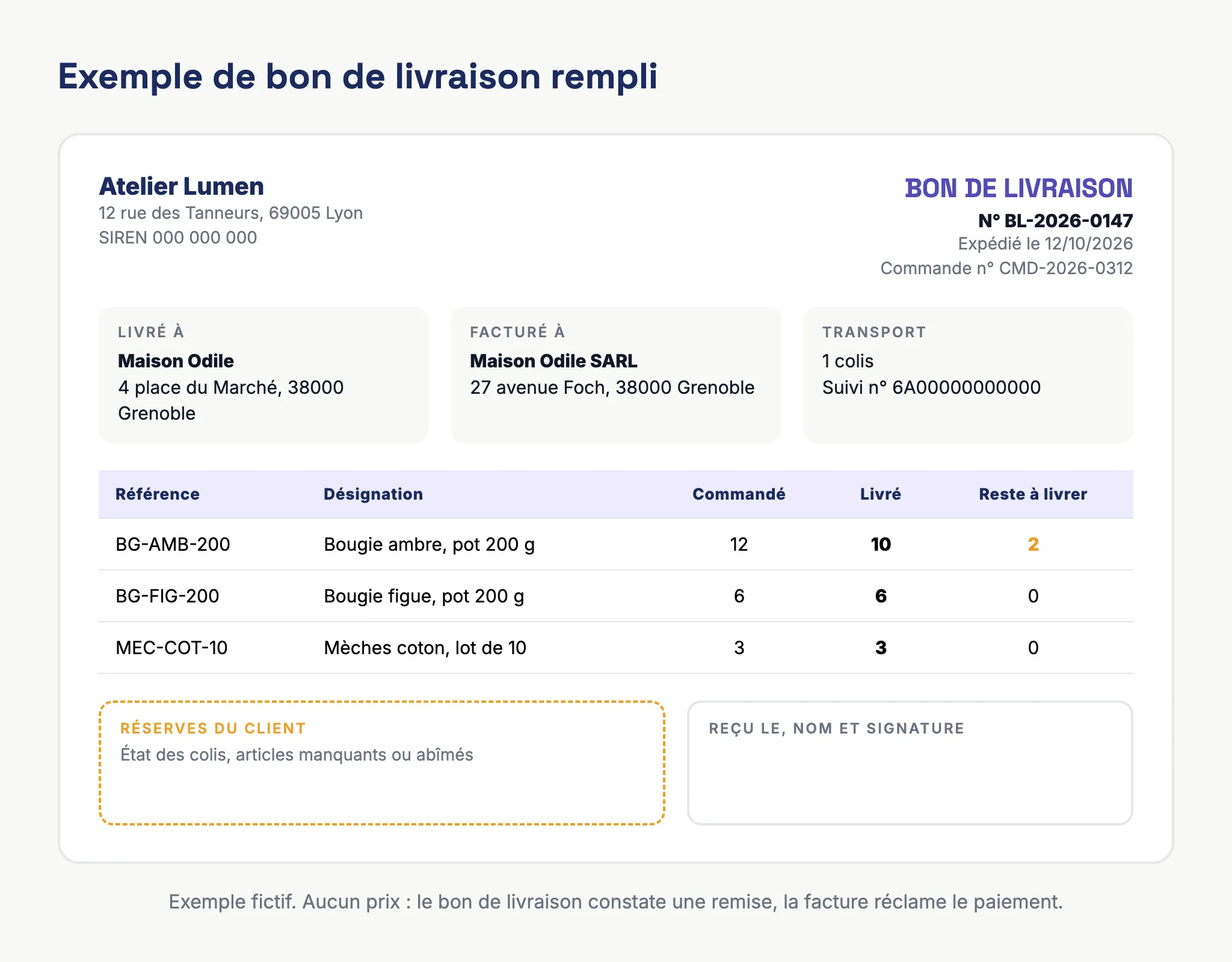Select the number 'N° BL-2026-0147'
The height and width of the screenshot is (962, 1232).
click(1055, 221)
